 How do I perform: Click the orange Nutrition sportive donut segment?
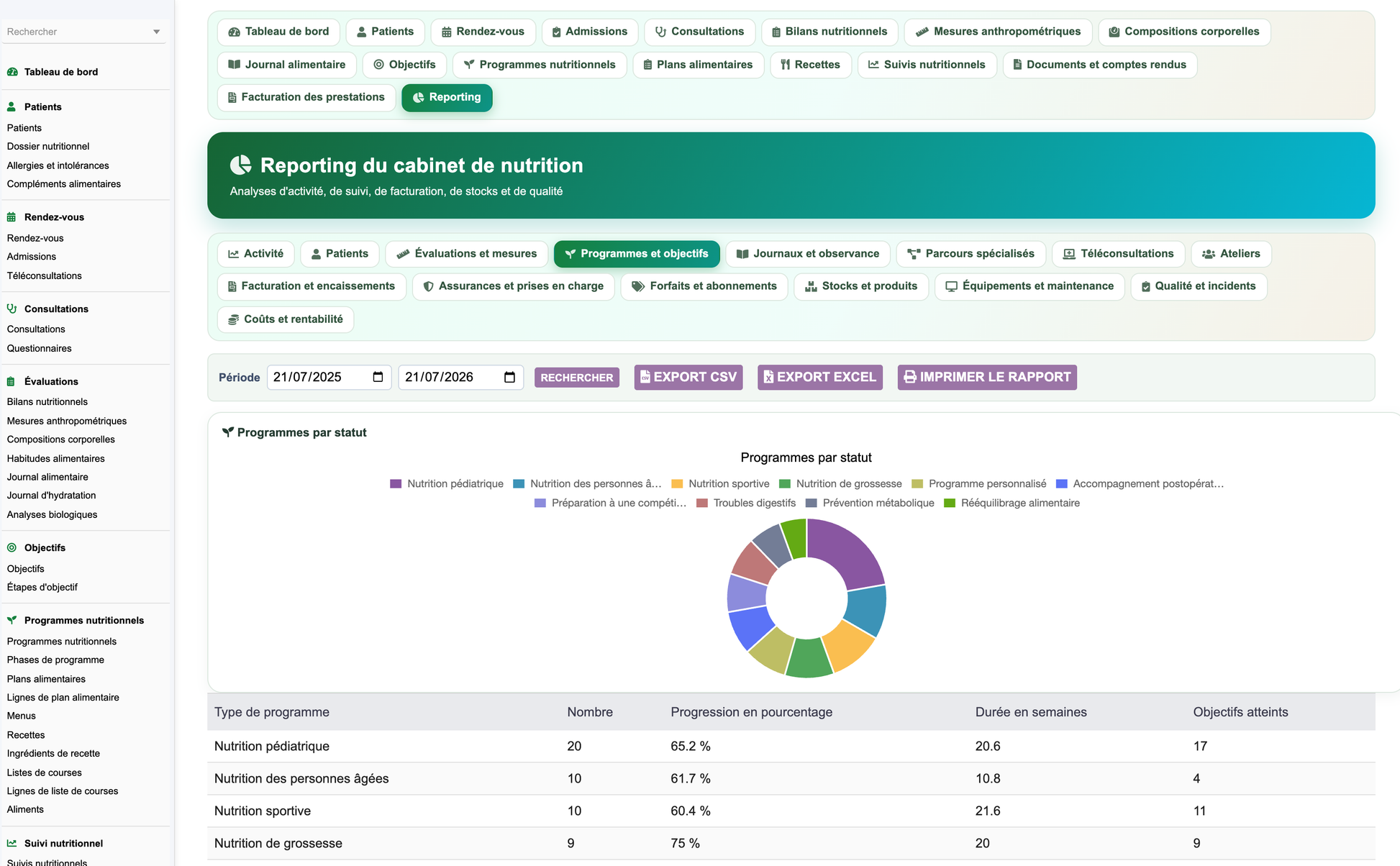pos(850,645)
